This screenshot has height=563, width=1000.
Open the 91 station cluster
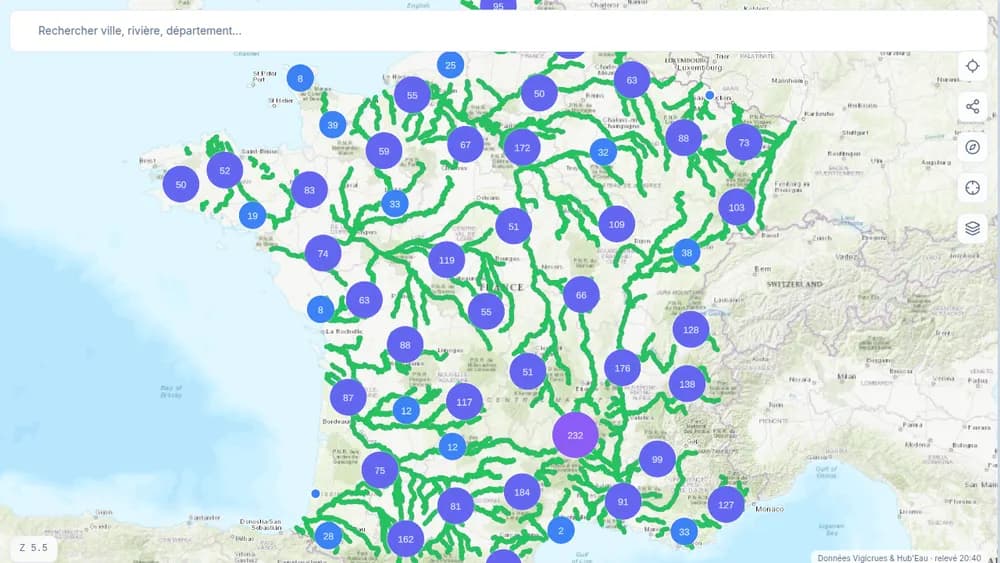(623, 502)
